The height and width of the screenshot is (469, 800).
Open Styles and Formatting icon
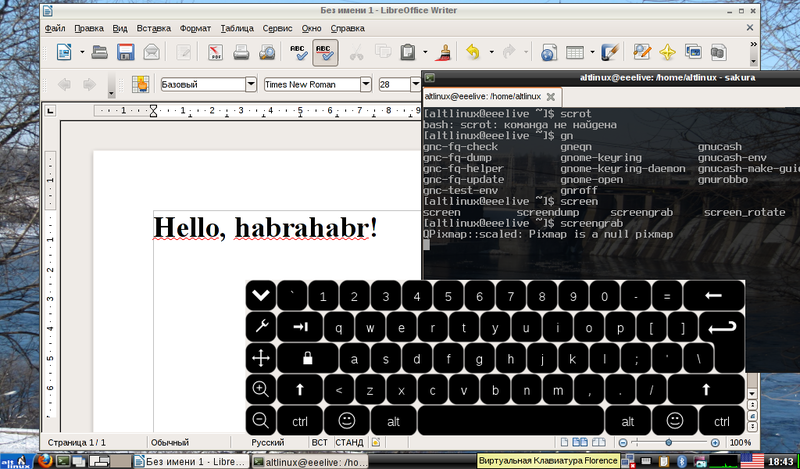point(140,84)
